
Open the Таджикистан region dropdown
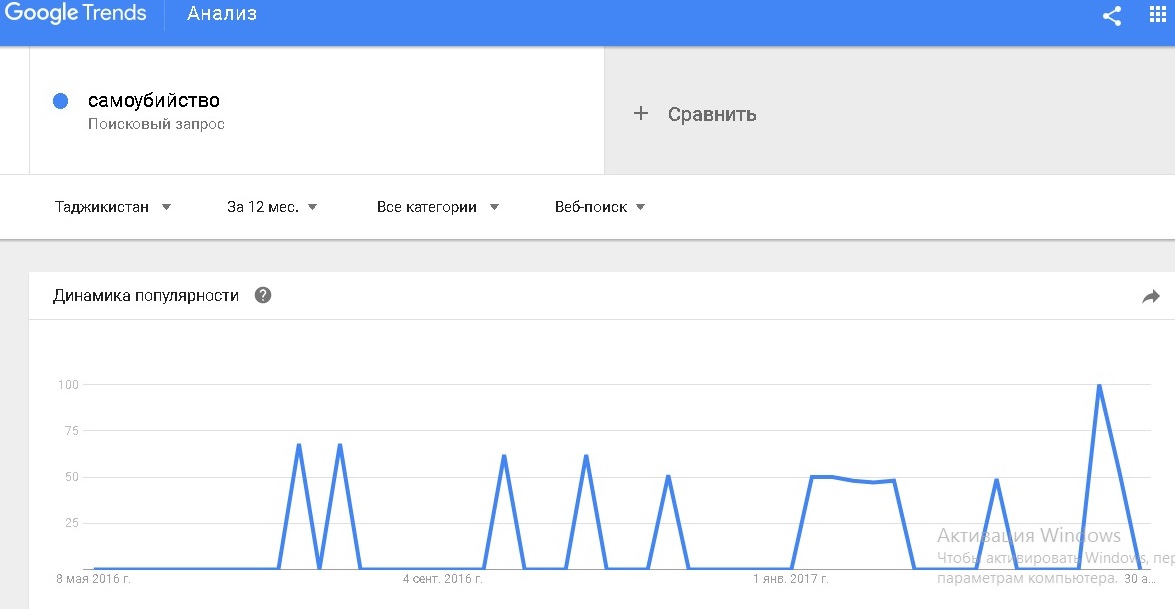click(113, 207)
